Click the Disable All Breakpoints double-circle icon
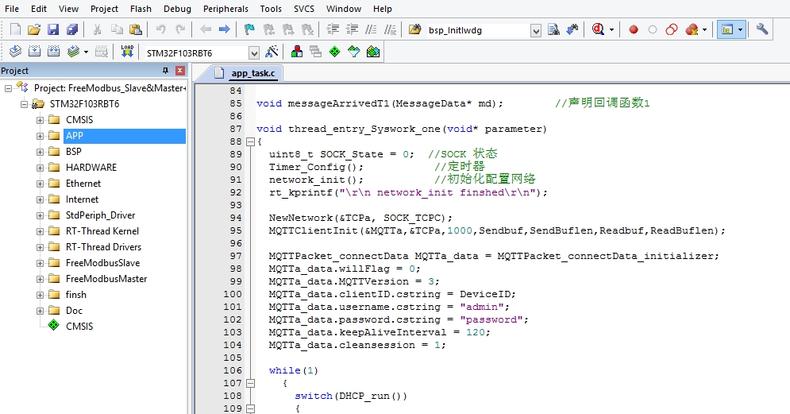The width and height of the screenshot is (790, 414). click(672, 30)
